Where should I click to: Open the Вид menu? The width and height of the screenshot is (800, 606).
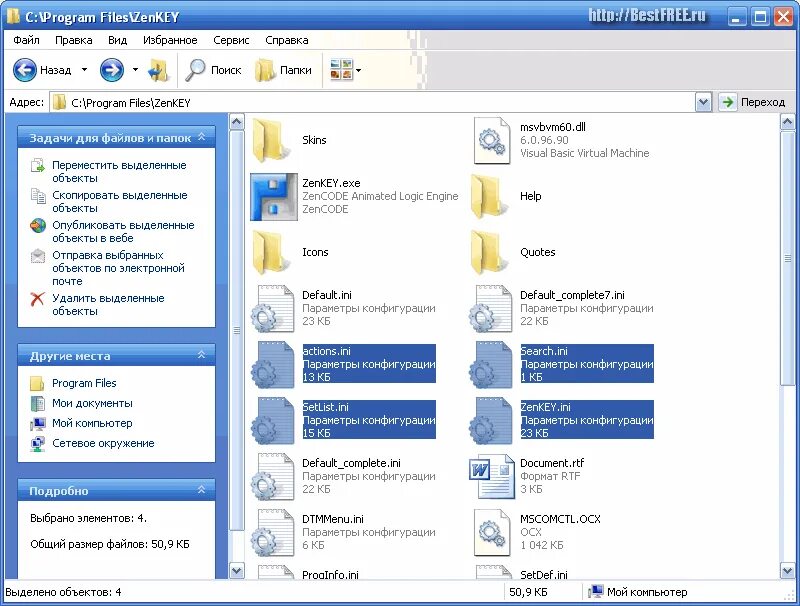(117, 40)
